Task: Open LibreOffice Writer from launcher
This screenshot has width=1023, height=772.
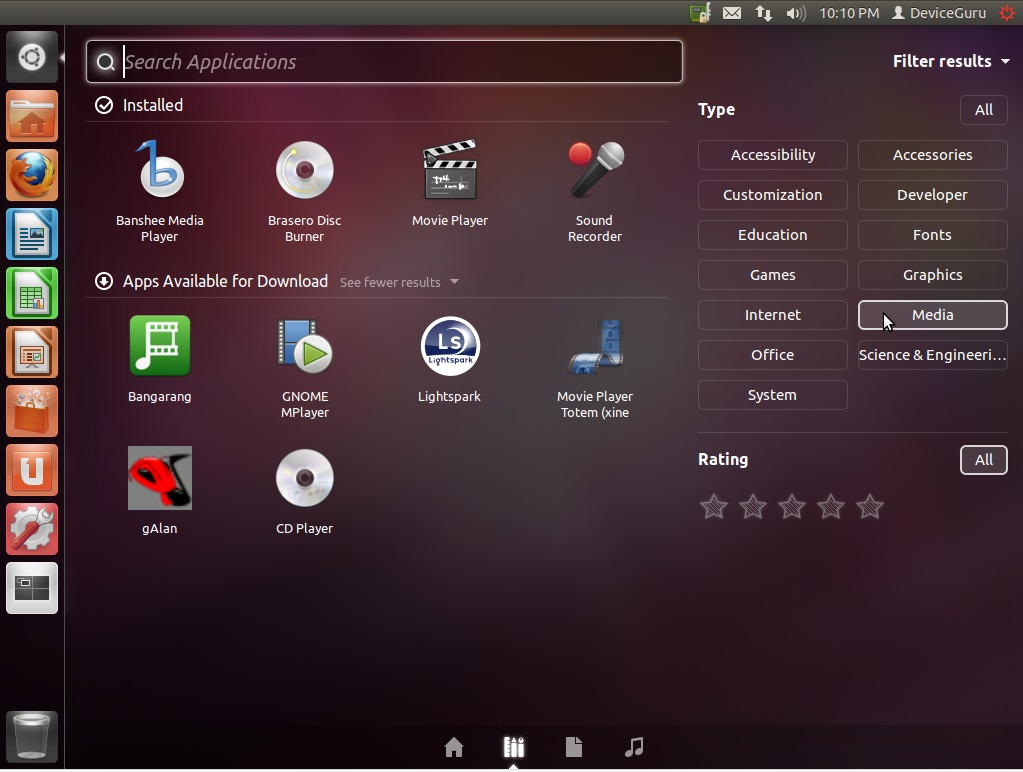Action: tap(32, 234)
